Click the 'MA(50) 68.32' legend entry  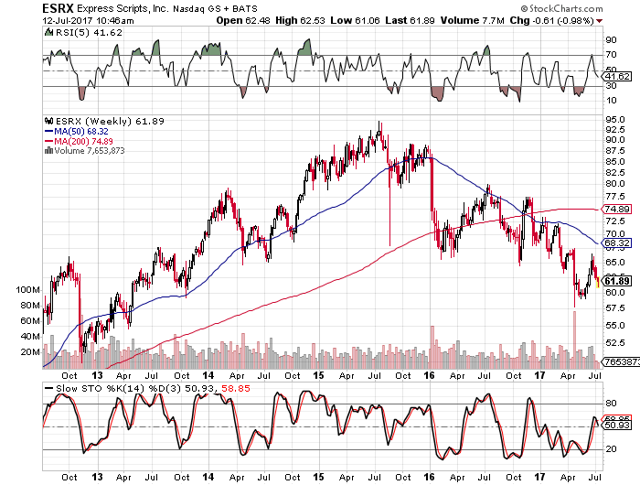point(81,131)
